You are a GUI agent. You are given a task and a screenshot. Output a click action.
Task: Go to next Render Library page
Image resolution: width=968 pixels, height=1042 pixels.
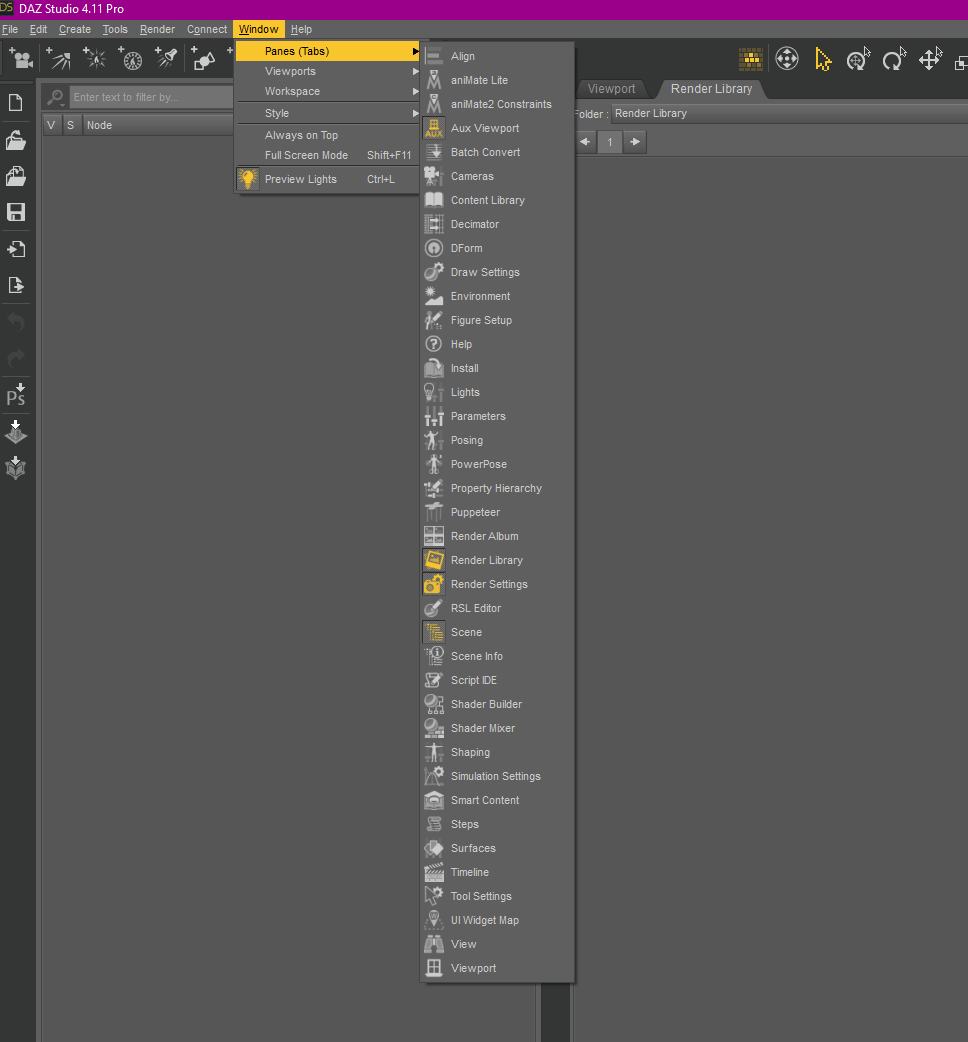coord(635,142)
